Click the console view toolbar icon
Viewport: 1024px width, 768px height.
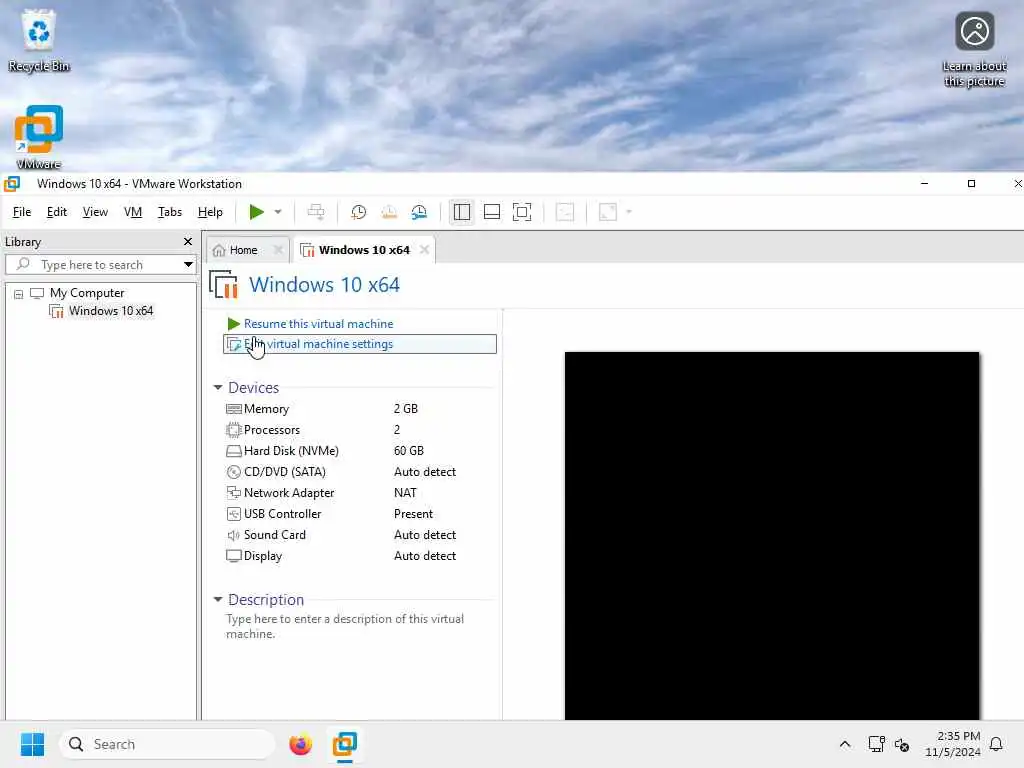click(x=565, y=212)
